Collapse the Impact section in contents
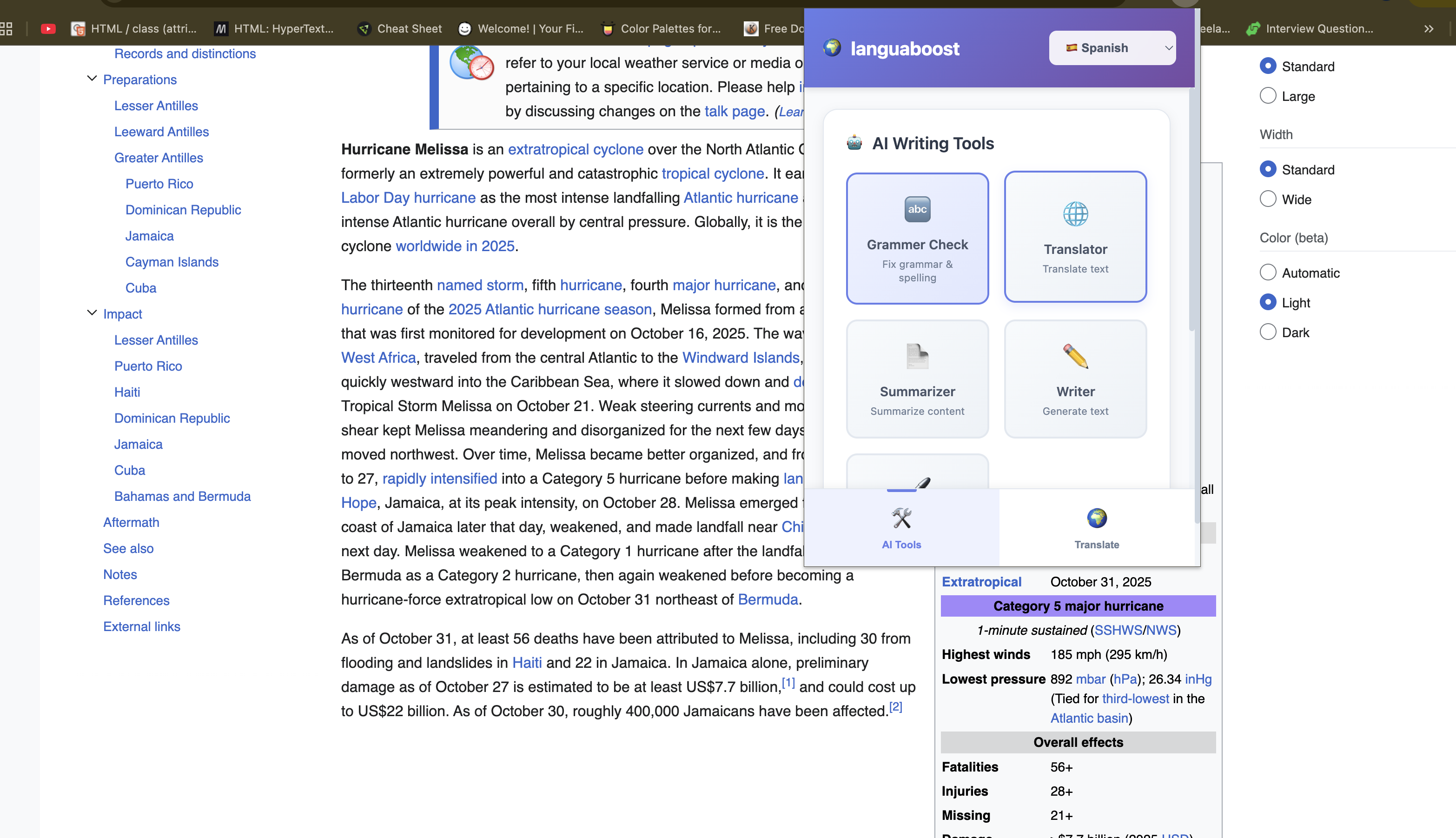 (92, 313)
